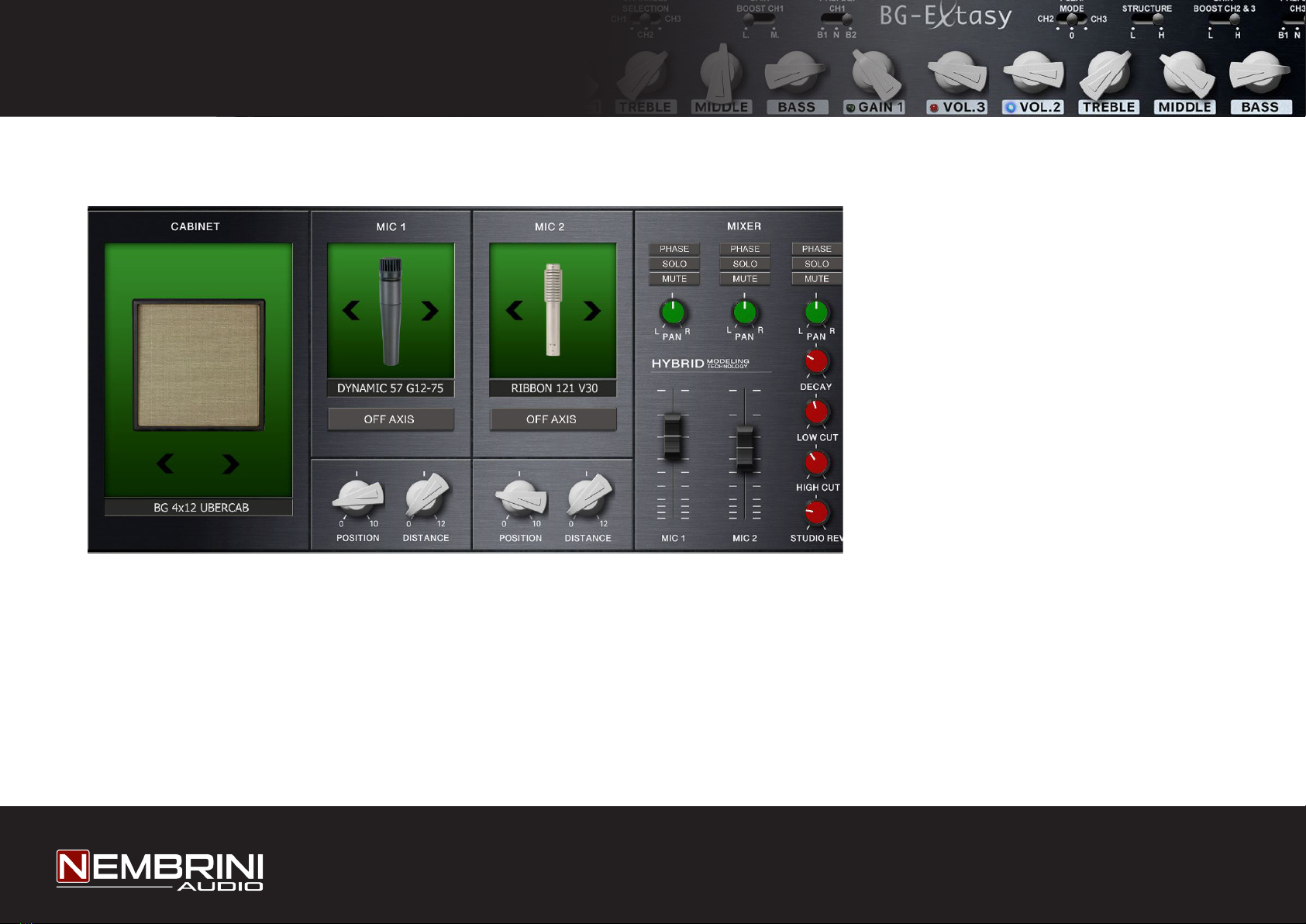1306x924 pixels.
Task: Solo the Mic 1 mixer channel
Action: click(674, 264)
